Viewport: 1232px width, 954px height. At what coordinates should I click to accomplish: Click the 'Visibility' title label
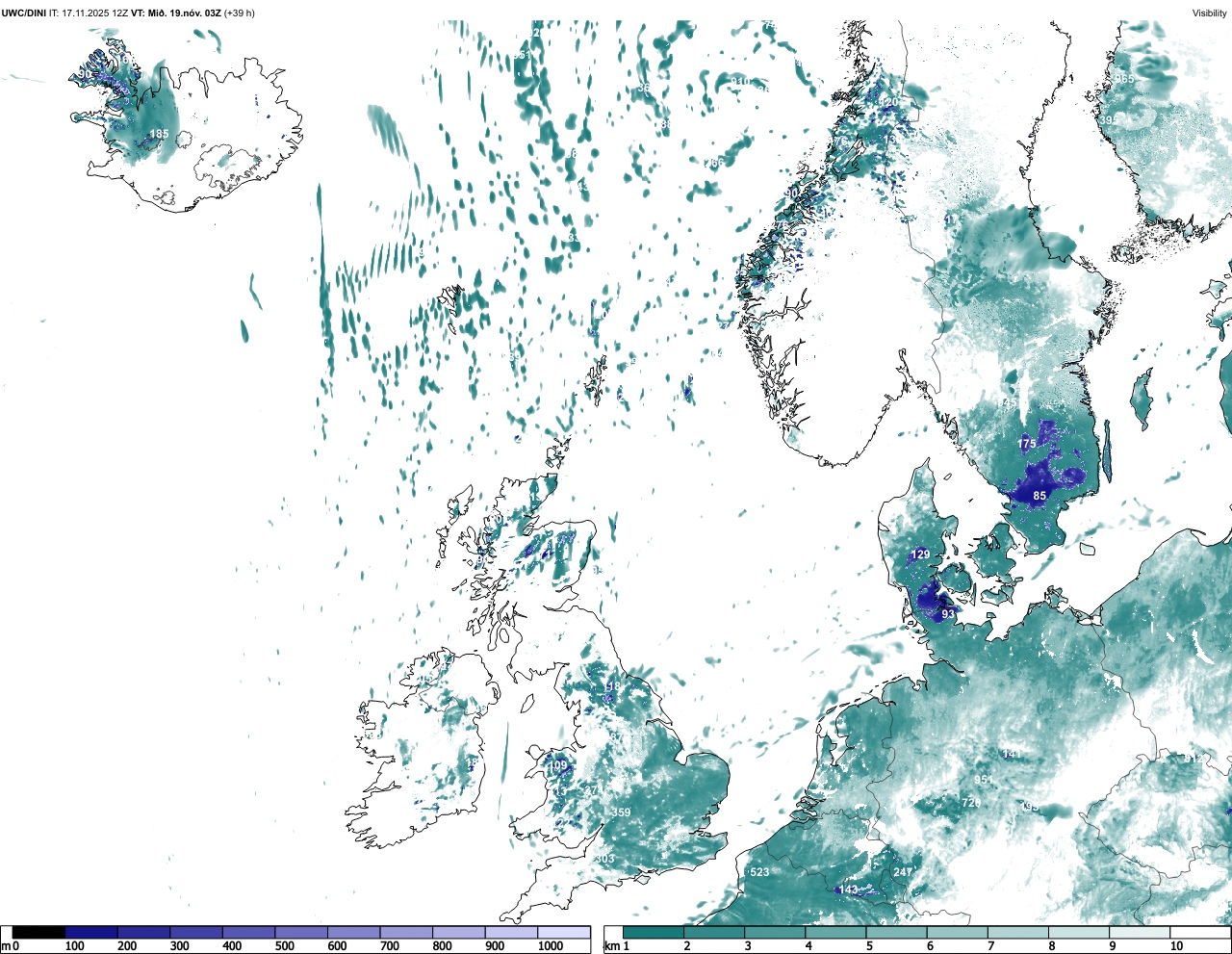pos(1209,13)
